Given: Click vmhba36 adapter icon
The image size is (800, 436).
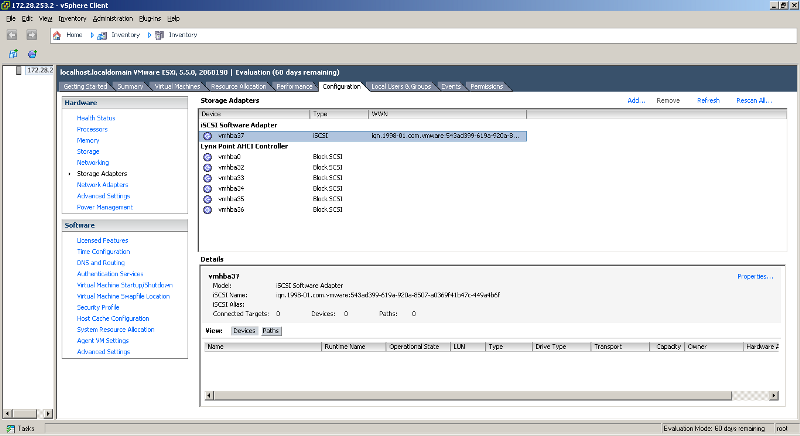Looking at the screenshot, I should [208, 210].
